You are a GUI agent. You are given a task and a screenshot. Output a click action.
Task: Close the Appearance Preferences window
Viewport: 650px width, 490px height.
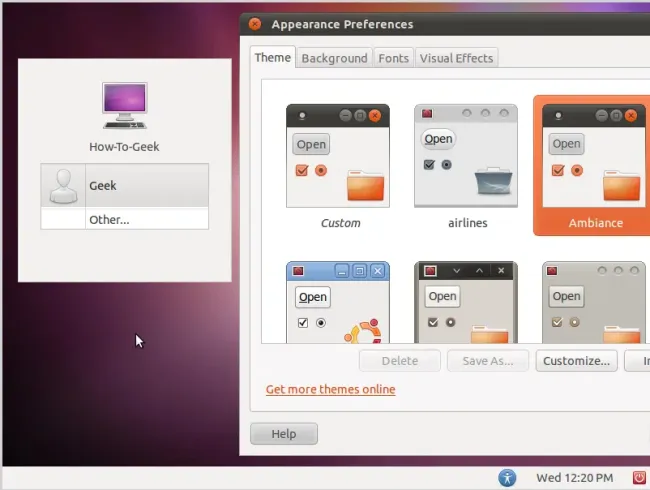click(255, 24)
